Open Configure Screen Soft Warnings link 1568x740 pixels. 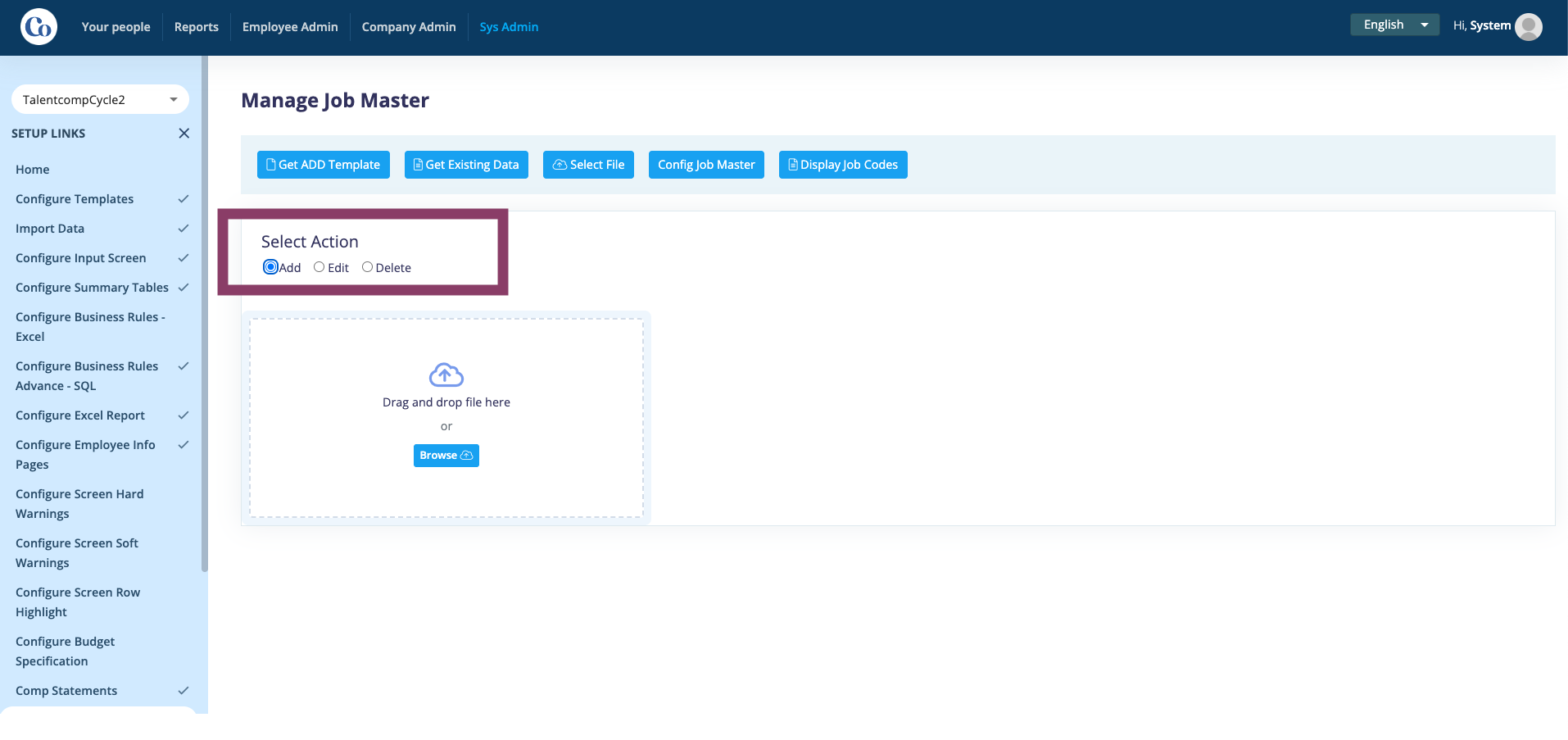point(77,553)
